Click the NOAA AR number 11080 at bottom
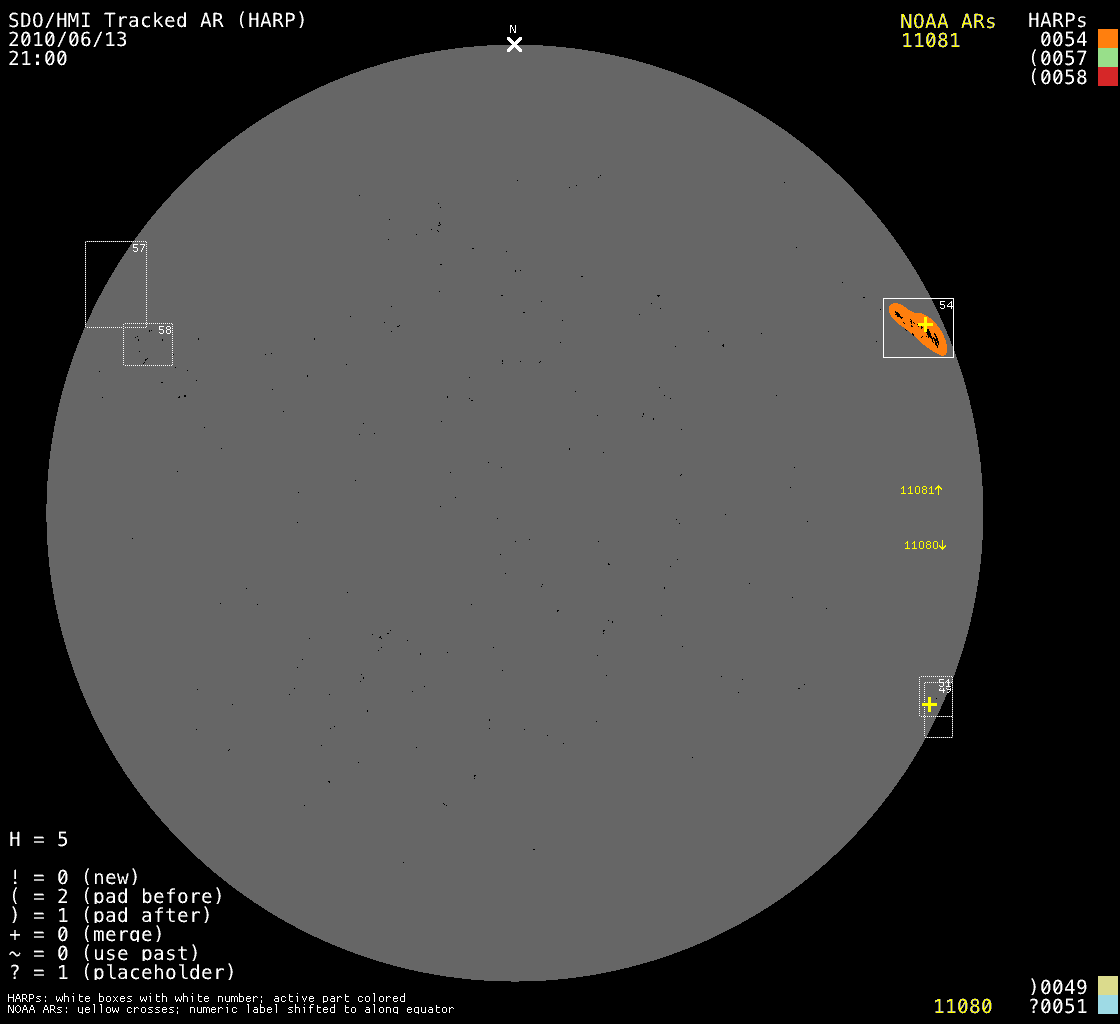1120x1024 pixels. pos(963,1006)
